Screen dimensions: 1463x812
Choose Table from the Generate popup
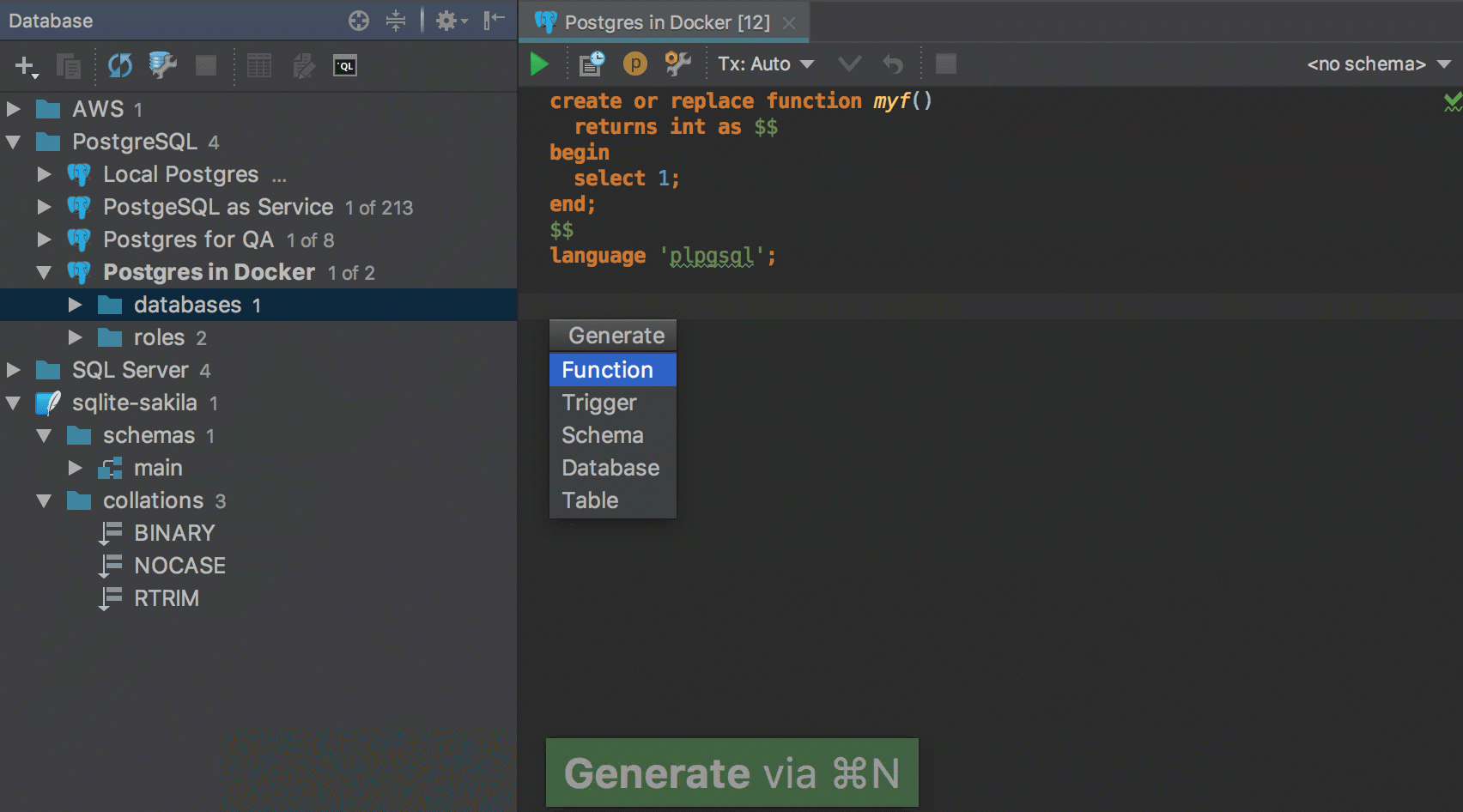[x=590, y=500]
